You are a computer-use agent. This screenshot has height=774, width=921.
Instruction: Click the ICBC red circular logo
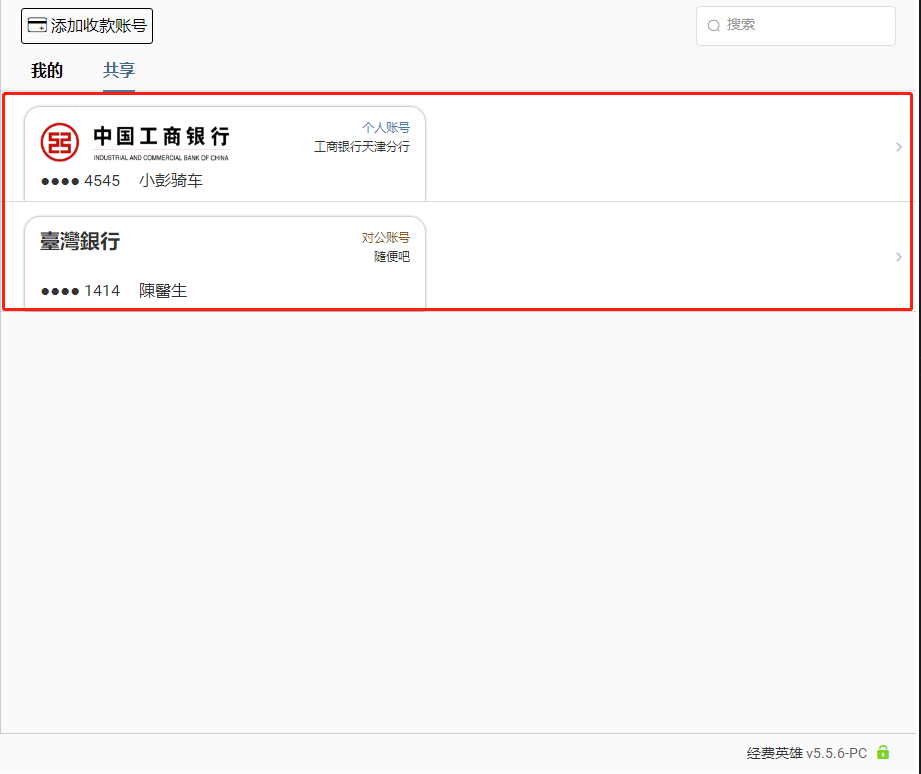pos(60,143)
